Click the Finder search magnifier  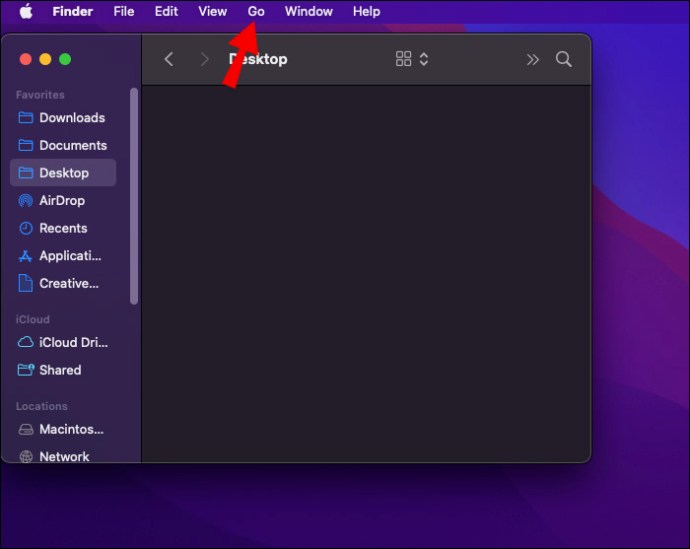(x=564, y=59)
